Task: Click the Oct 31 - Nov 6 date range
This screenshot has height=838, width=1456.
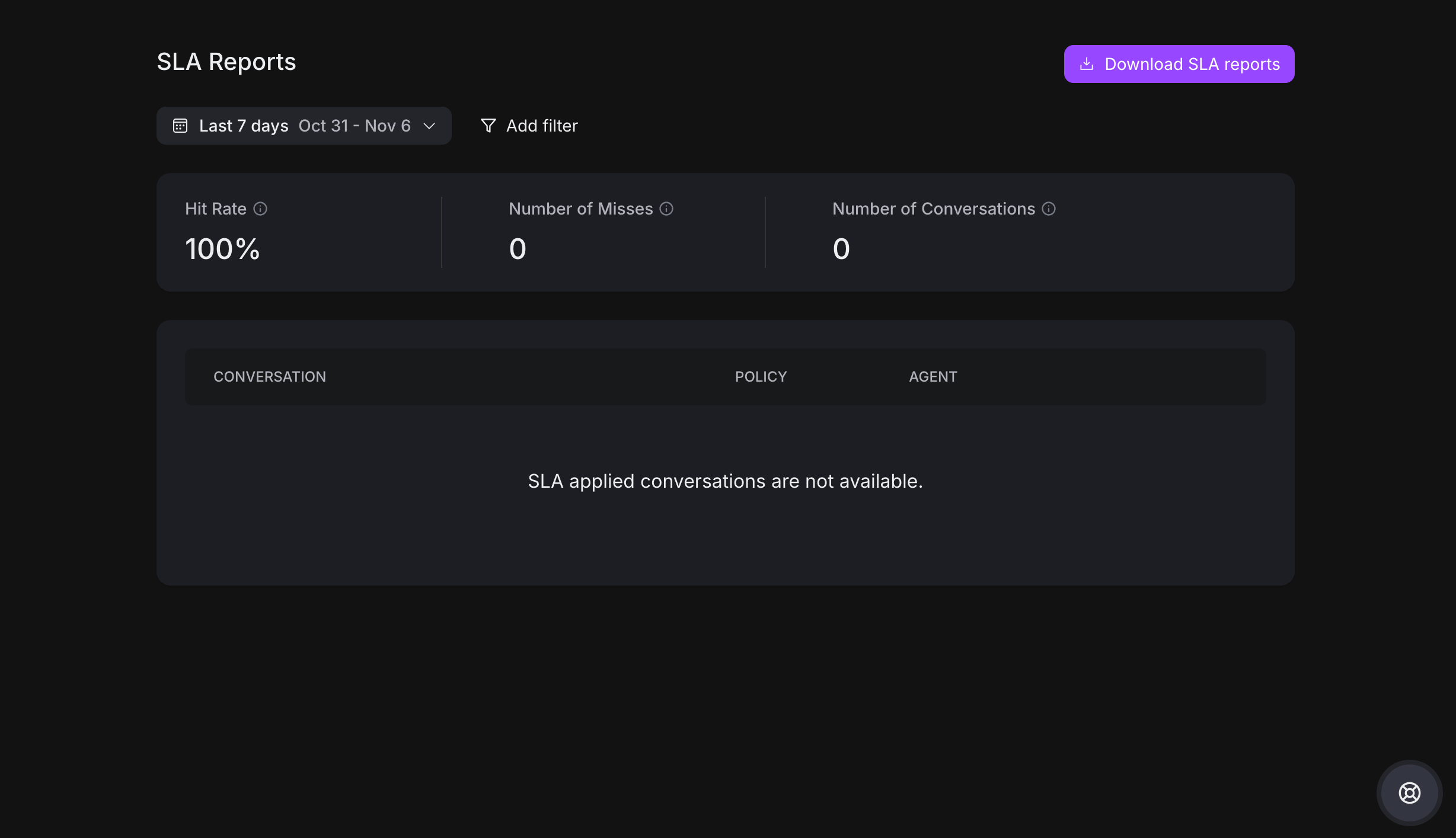Action: pos(355,126)
